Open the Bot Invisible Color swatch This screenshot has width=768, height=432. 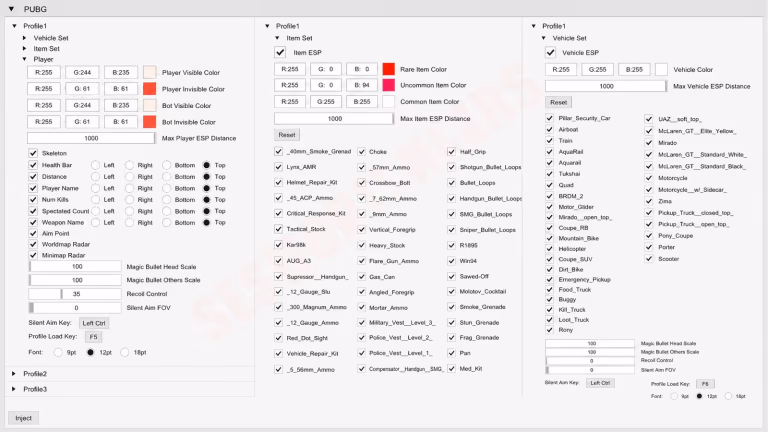click(149, 121)
